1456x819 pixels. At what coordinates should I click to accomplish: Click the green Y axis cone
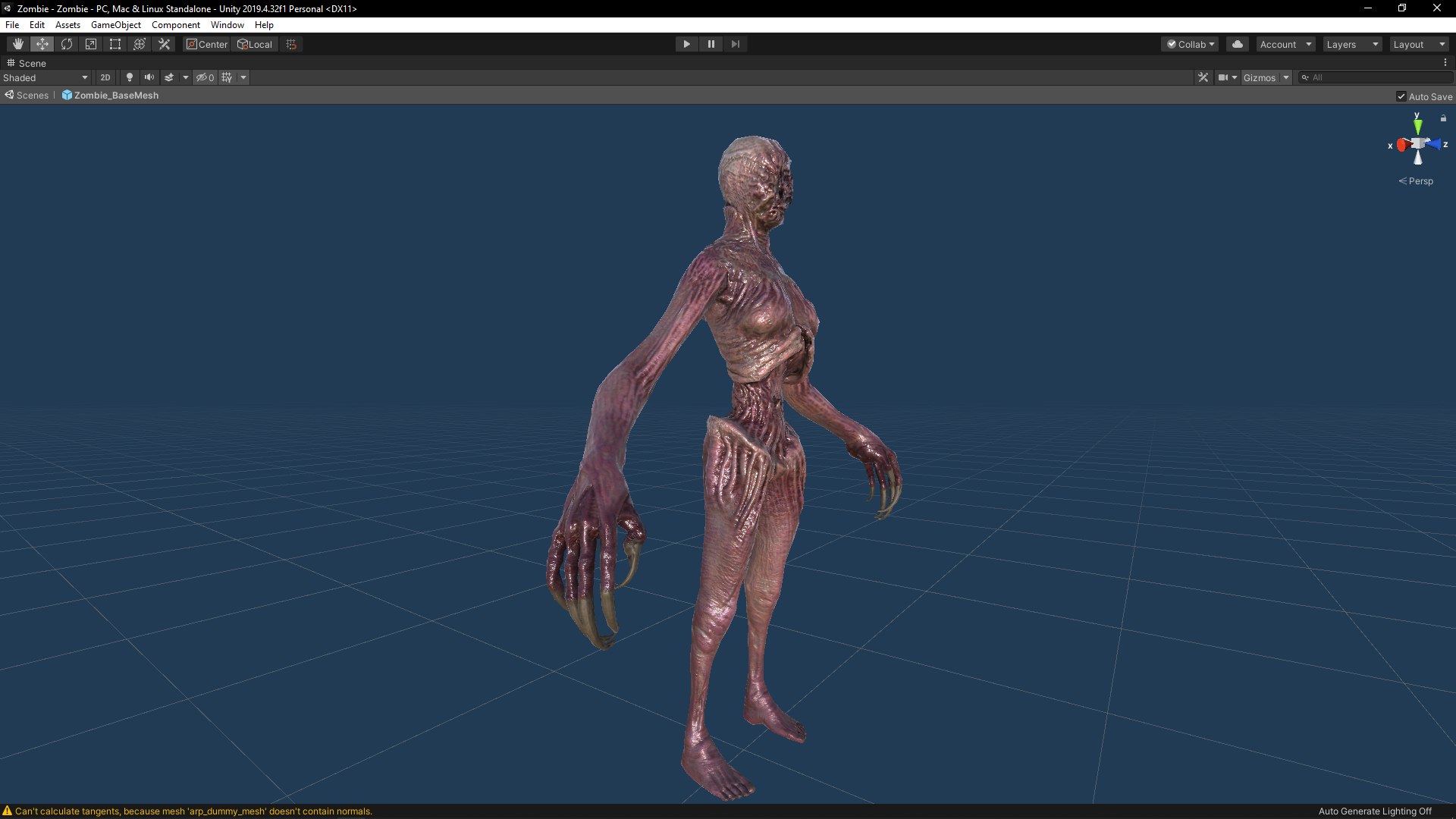1417,126
